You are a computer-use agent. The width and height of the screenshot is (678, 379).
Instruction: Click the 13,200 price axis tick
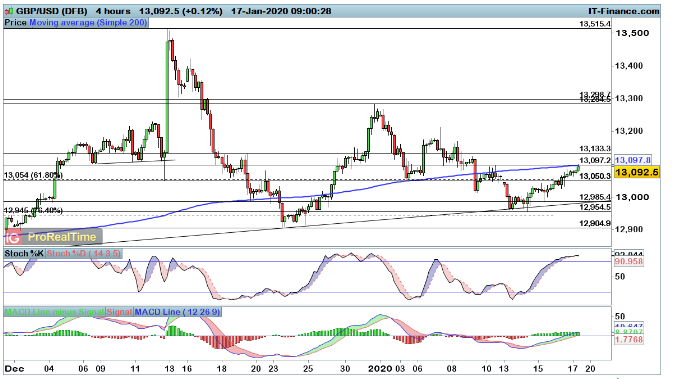[x=629, y=131]
